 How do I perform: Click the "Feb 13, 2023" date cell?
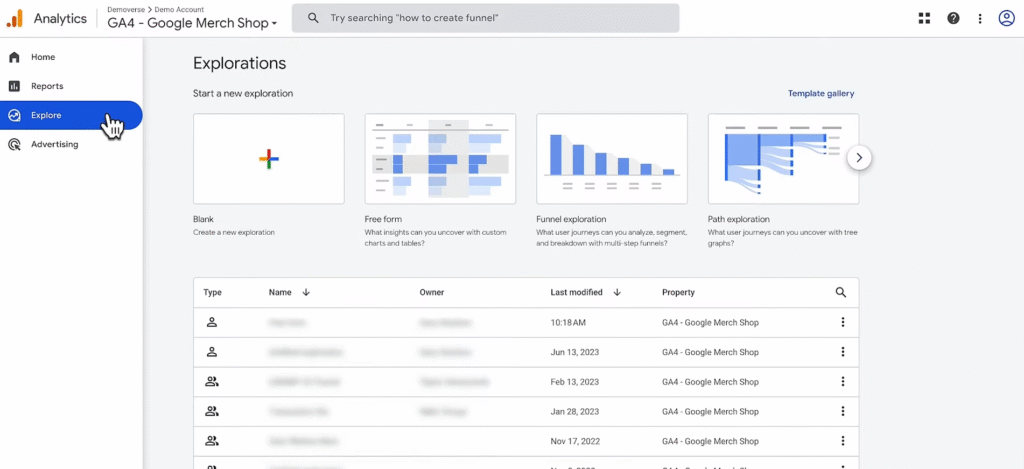pos(575,382)
